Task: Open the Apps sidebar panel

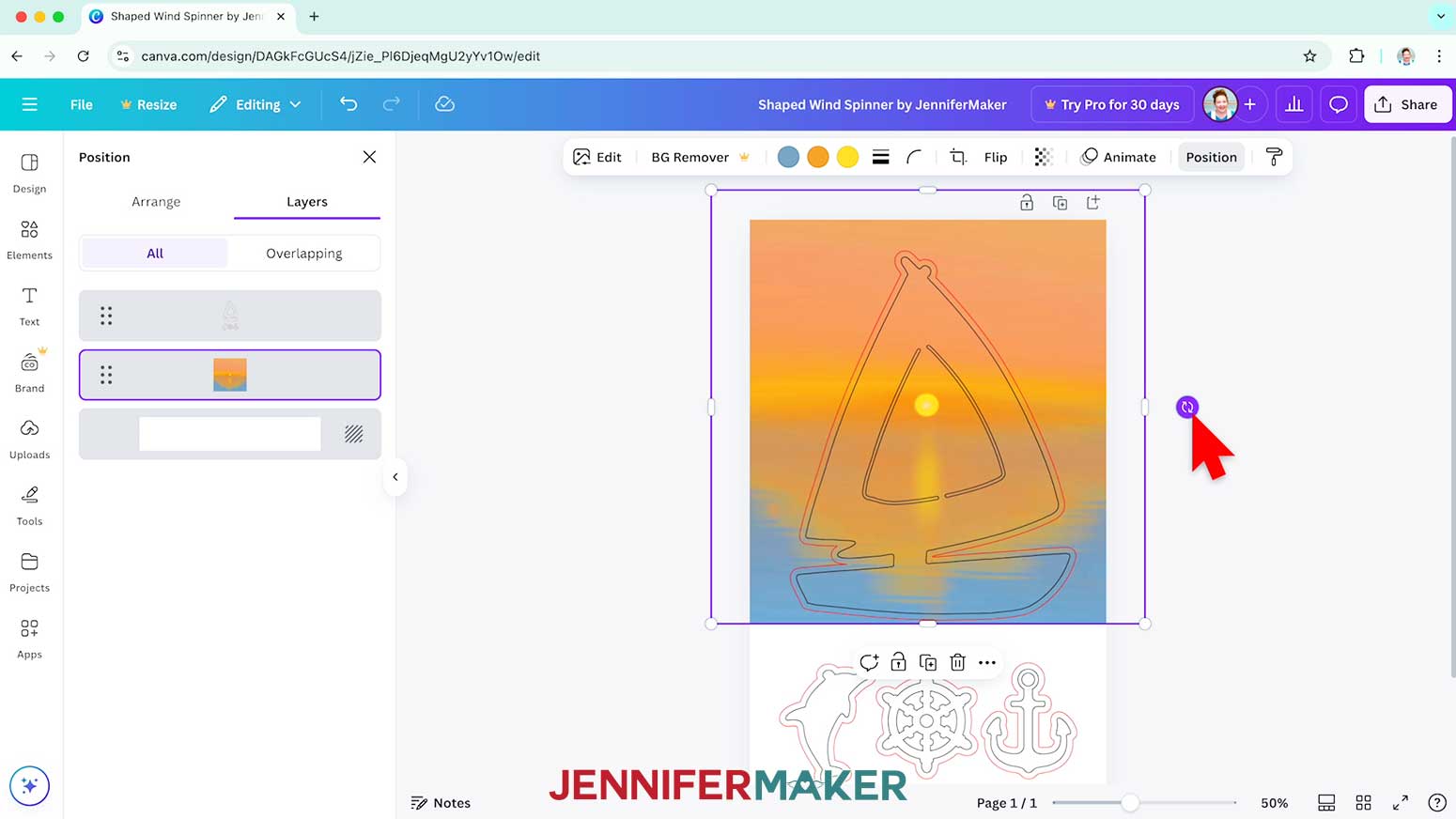Action: 30,639
